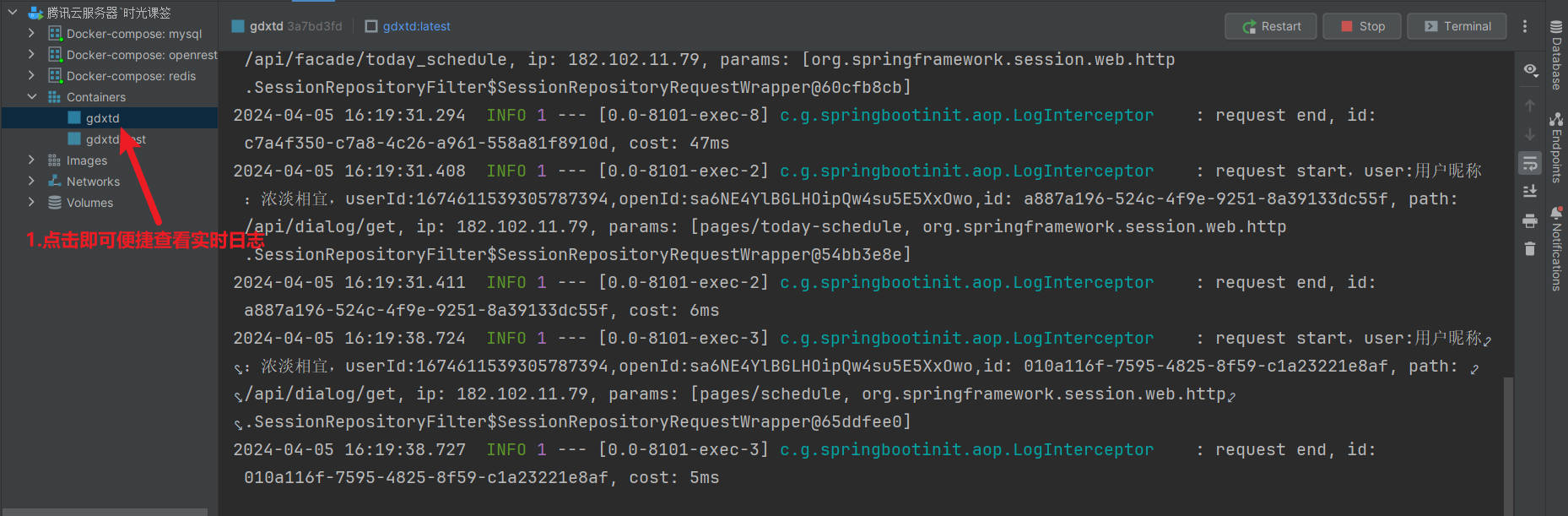Expand the Volumes tree node
1568x516 pixels.
point(31,203)
